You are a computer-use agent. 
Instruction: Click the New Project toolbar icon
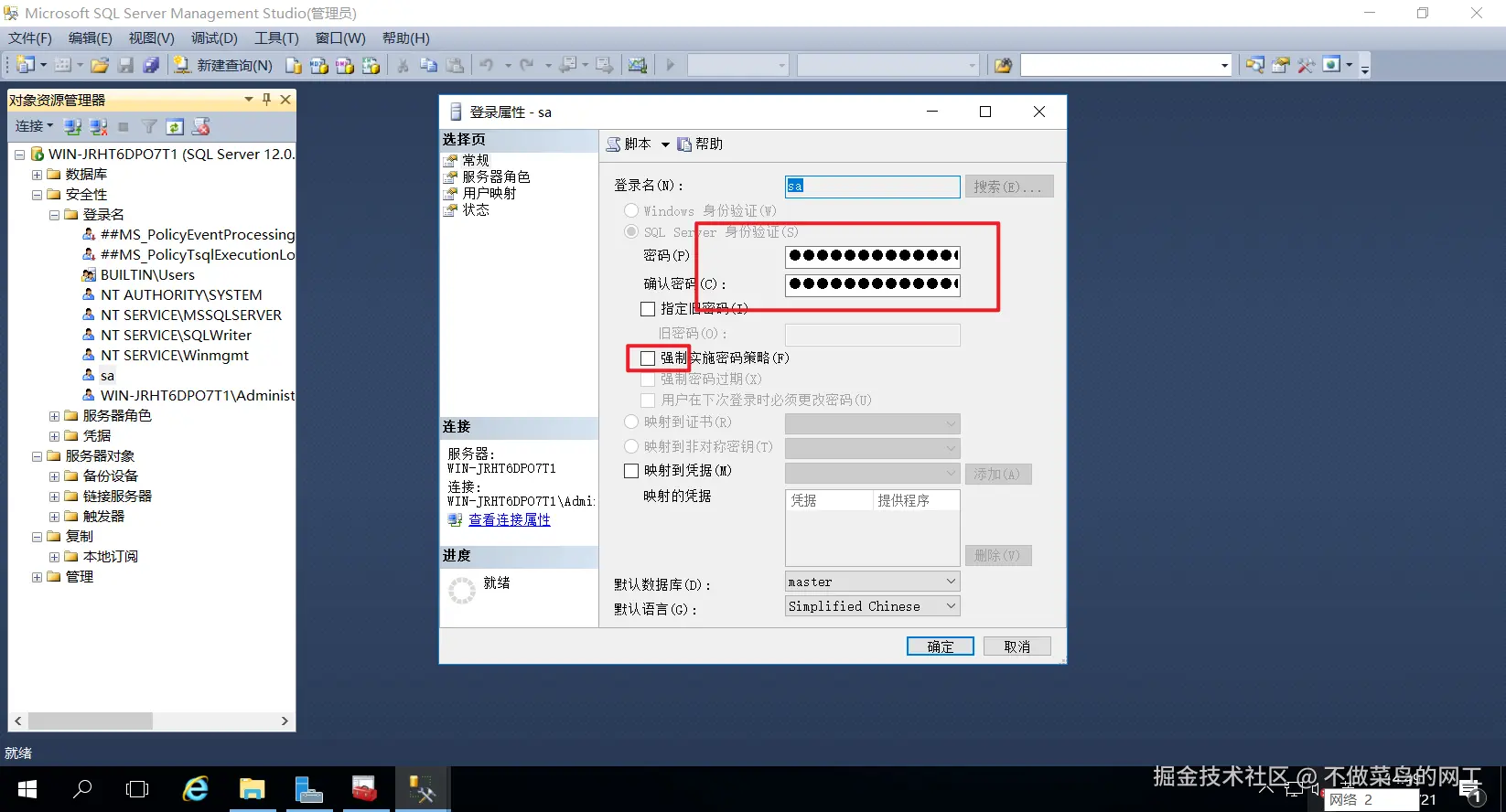(26, 65)
